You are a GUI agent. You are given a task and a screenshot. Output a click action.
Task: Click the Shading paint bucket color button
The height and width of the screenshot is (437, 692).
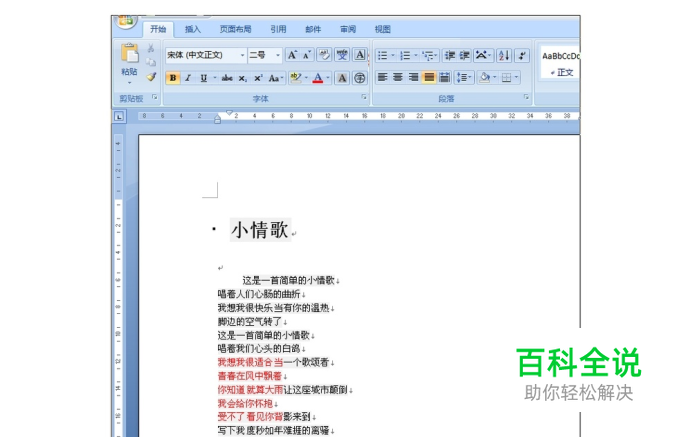(x=485, y=78)
